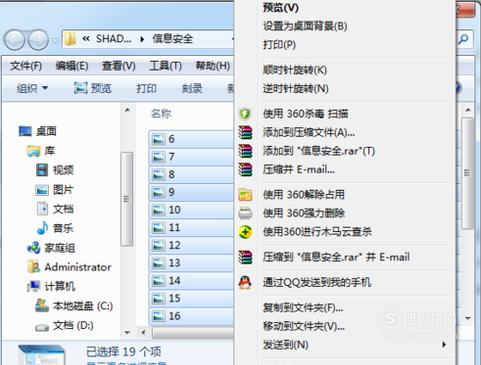Select file named 8

pos(191,174)
